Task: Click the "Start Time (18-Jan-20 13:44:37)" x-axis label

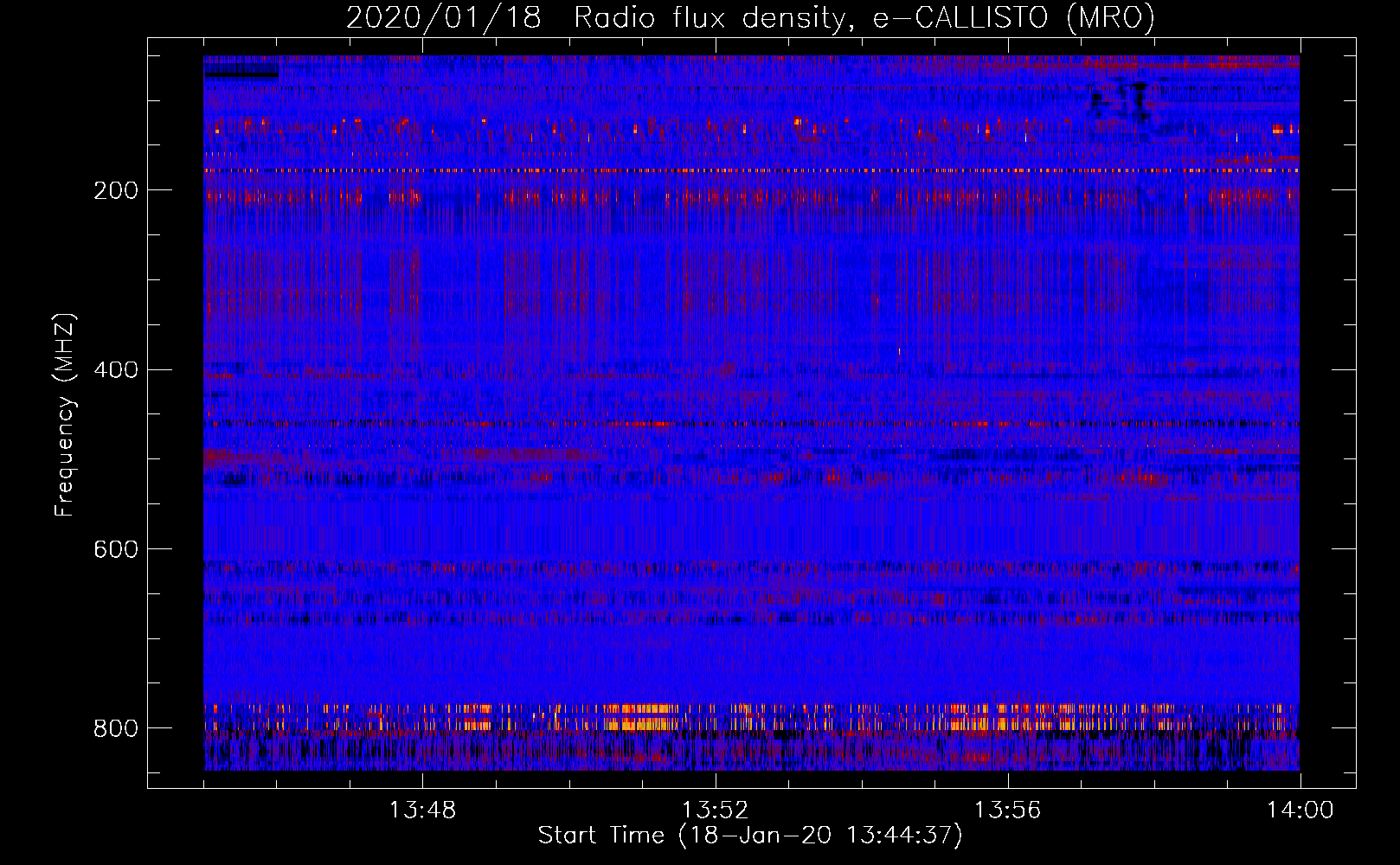Action: pos(750,836)
